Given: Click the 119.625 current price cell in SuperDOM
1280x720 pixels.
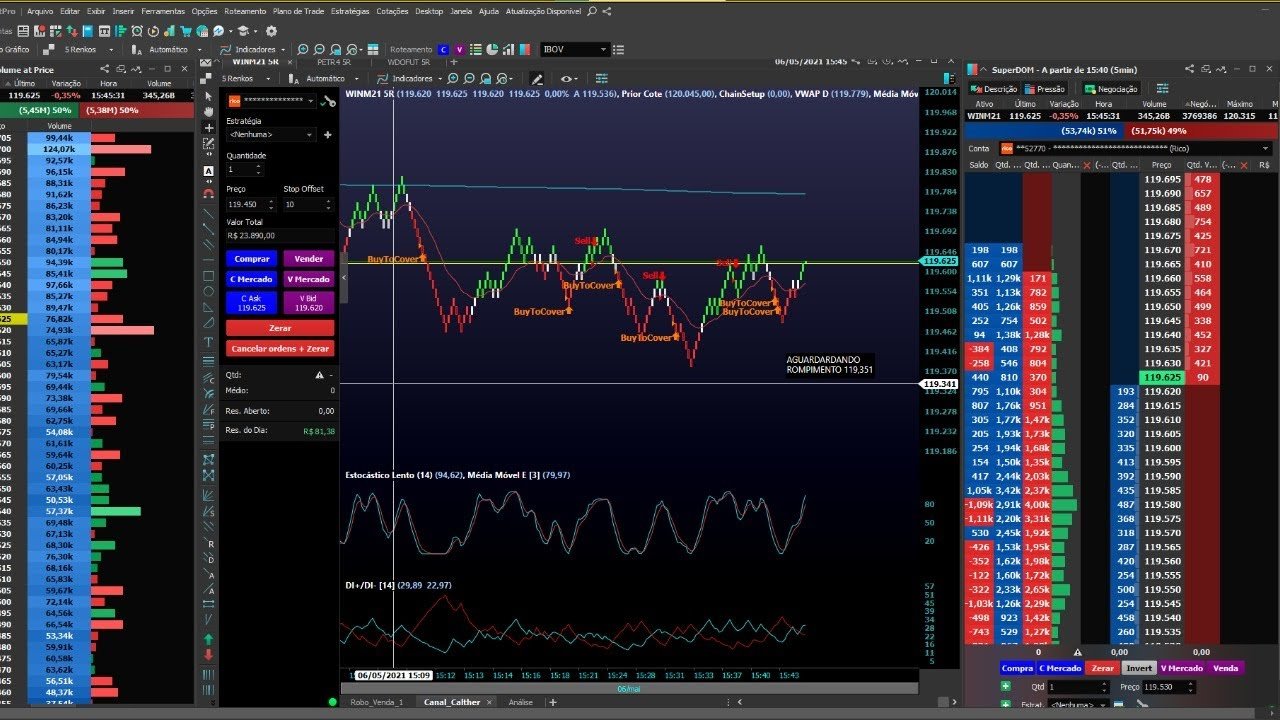Looking at the screenshot, I should tap(1164, 377).
